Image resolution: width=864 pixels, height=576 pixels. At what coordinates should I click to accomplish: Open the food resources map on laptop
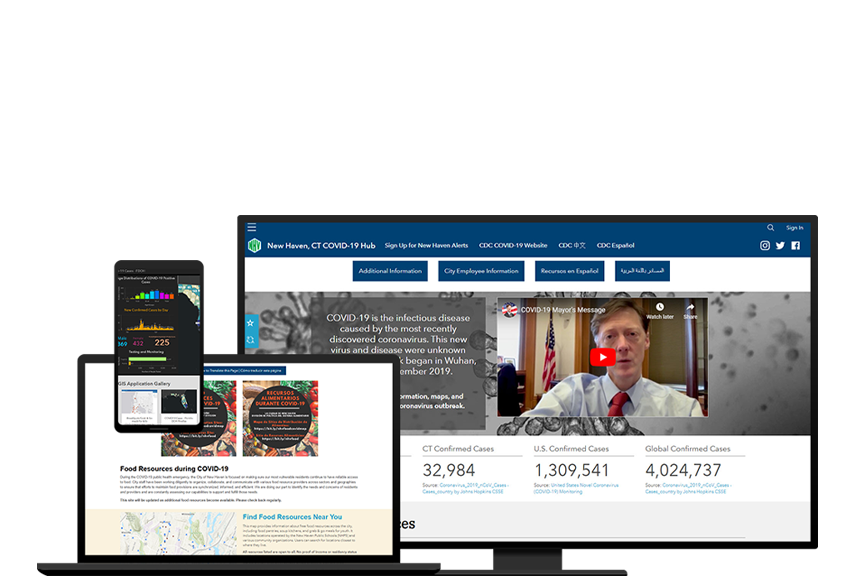tap(179, 533)
